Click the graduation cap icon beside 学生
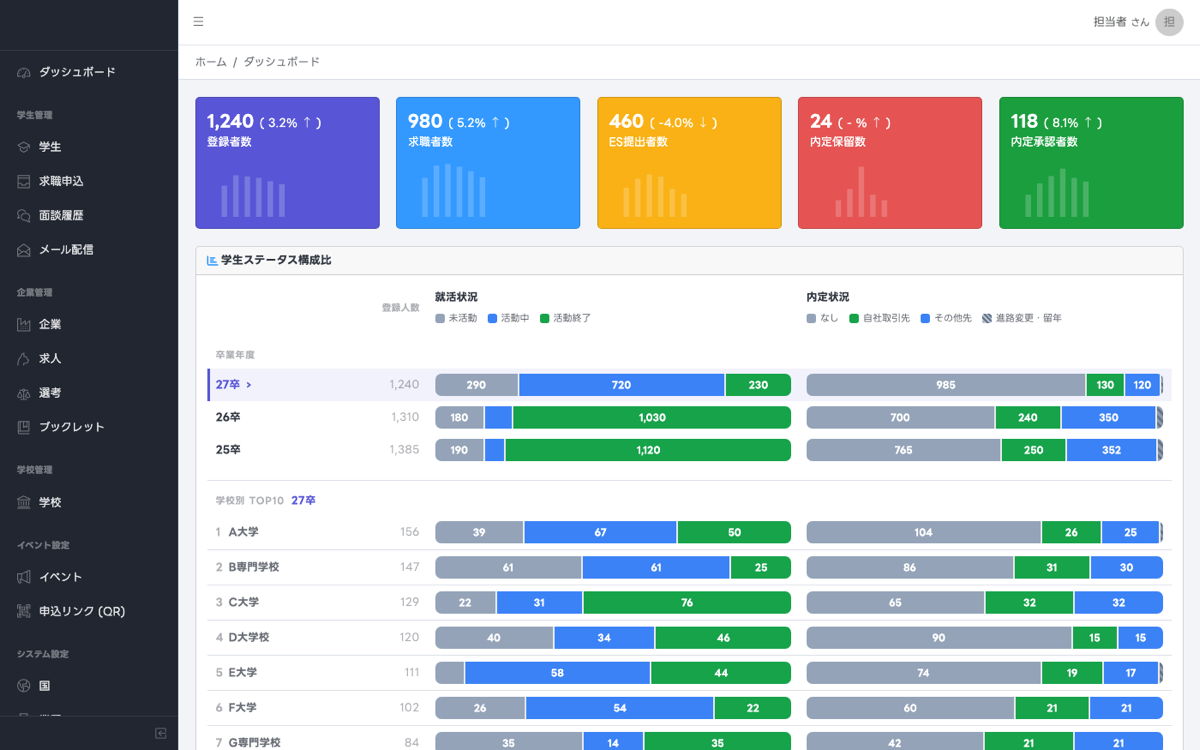The height and width of the screenshot is (750, 1200). click(24, 147)
